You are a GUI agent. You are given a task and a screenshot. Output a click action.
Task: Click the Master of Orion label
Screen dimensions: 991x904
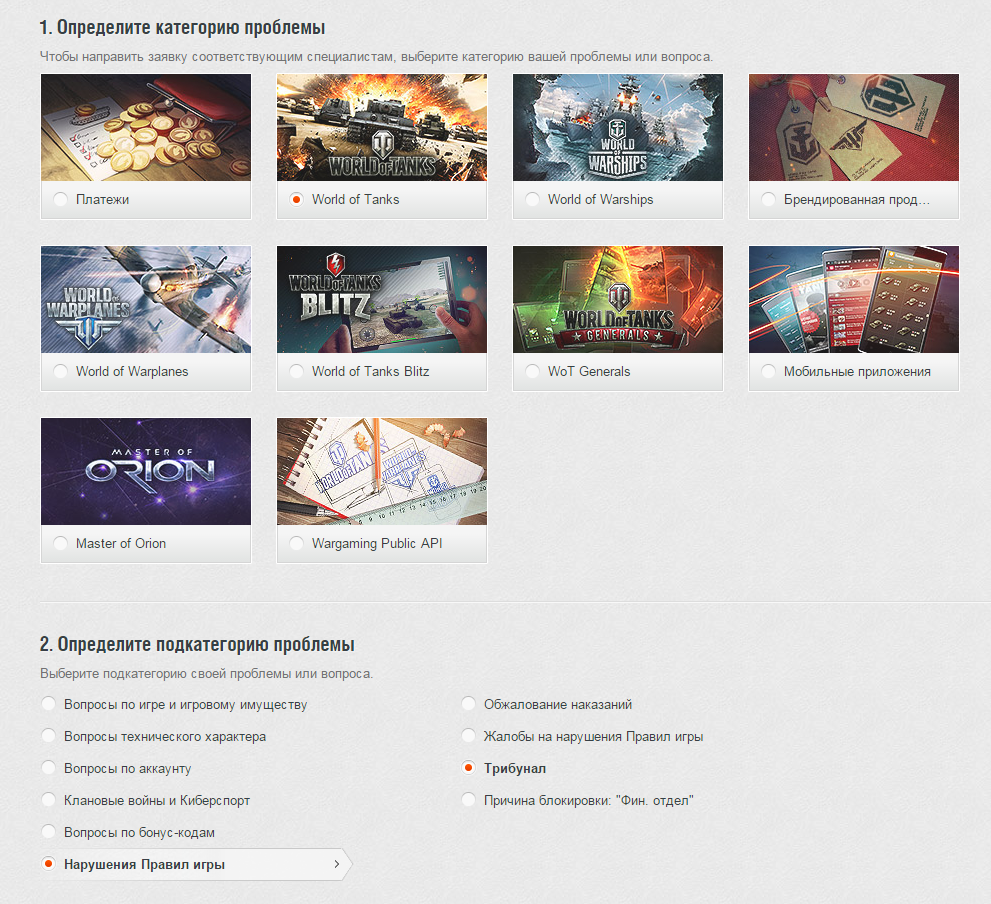121,543
